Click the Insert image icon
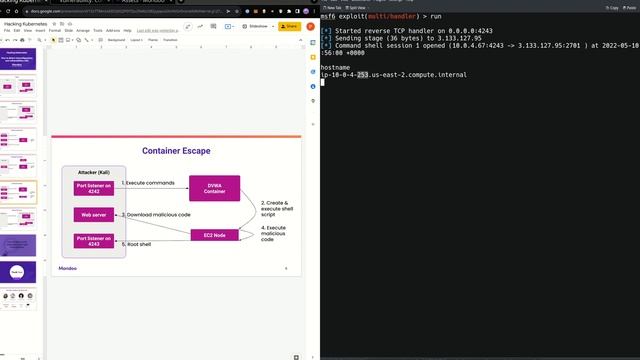This screenshot has width=640, height=360. pyautogui.click(x=68, y=40)
